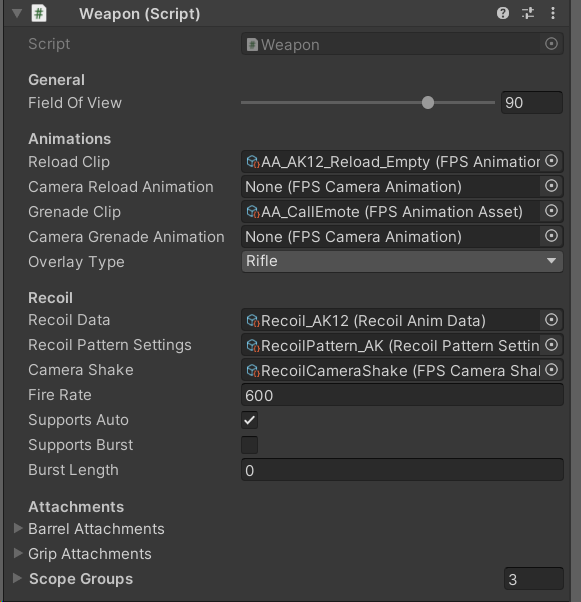Image resolution: width=581 pixels, height=602 pixels.
Task: Open object picker for Recoil Pattern Settings
Action: (x=551, y=345)
